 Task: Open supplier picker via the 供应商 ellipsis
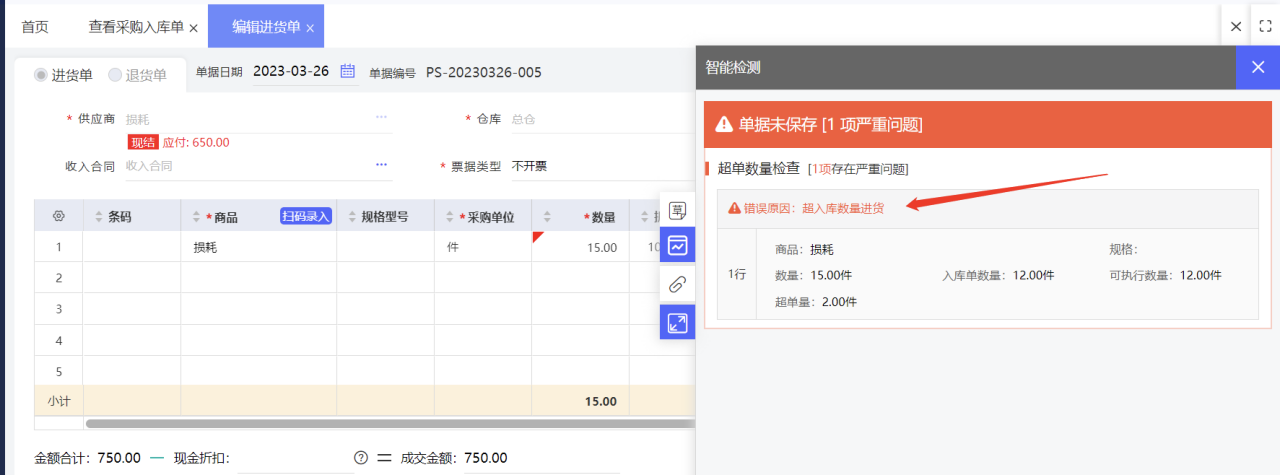tap(381, 118)
